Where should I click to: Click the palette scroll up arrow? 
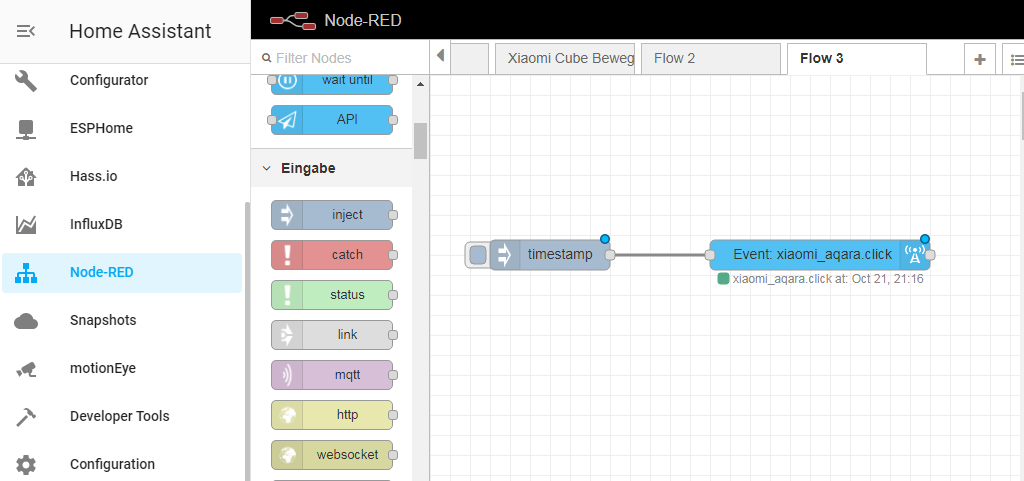[421, 84]
